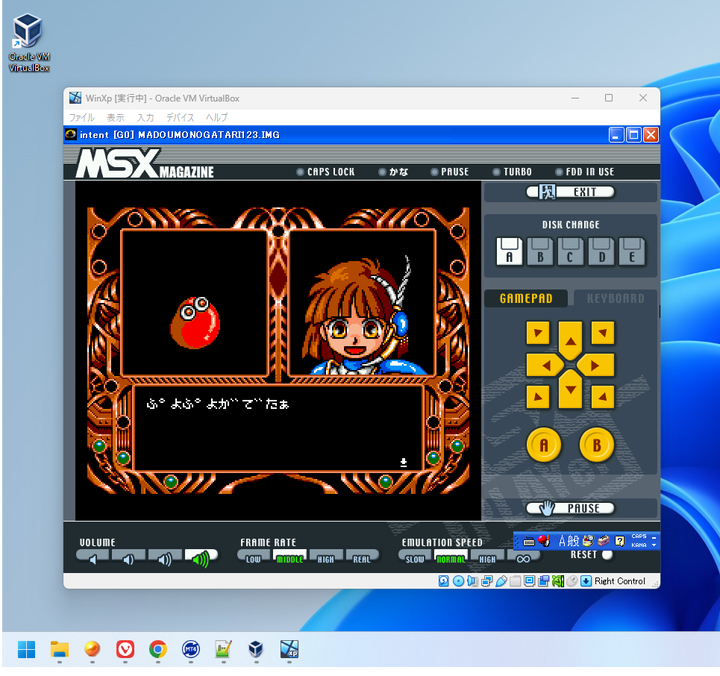Switch to the KEYBOARD tab
The height and width of the screenshot is (676, 720).
615,299
